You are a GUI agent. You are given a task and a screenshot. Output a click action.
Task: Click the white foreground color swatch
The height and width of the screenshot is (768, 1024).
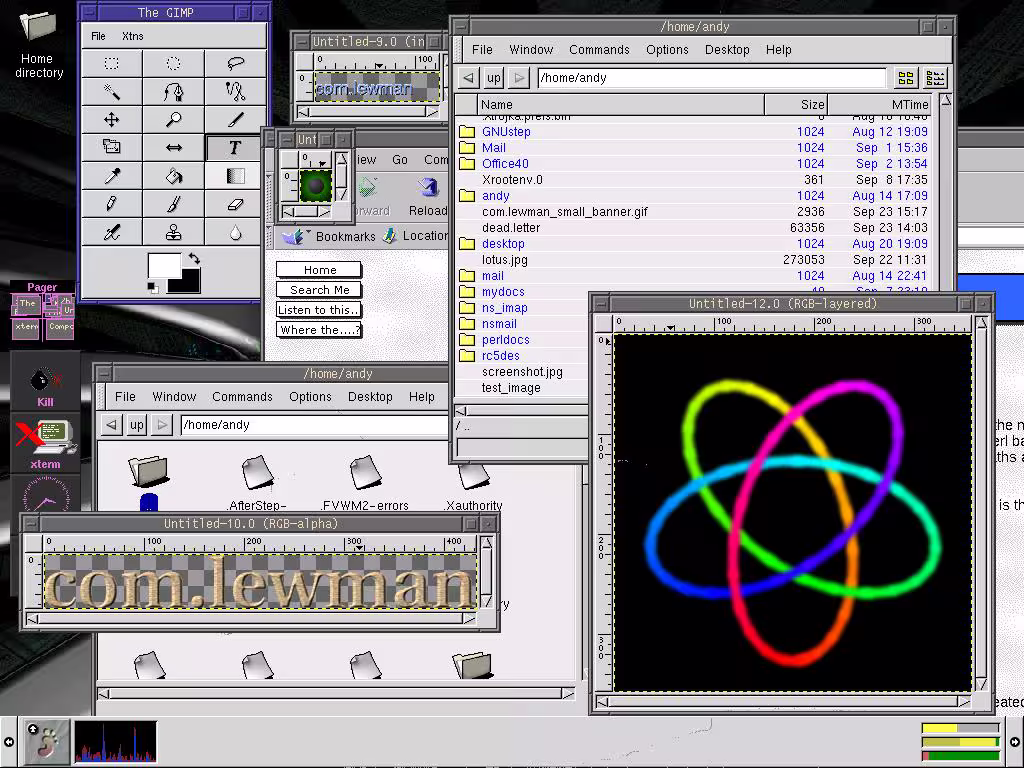coord(163,267)
